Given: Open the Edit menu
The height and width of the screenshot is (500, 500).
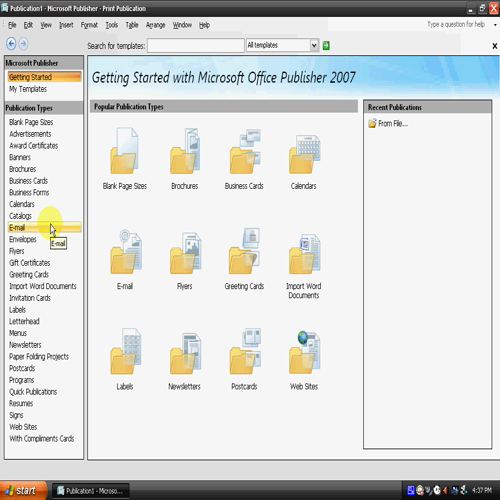Looking at the screenshot, I should [28, 25].
